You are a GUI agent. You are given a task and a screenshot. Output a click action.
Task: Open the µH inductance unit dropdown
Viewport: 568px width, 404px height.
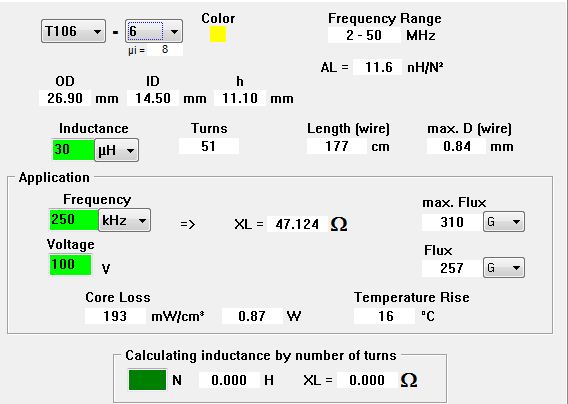point(117,150)
